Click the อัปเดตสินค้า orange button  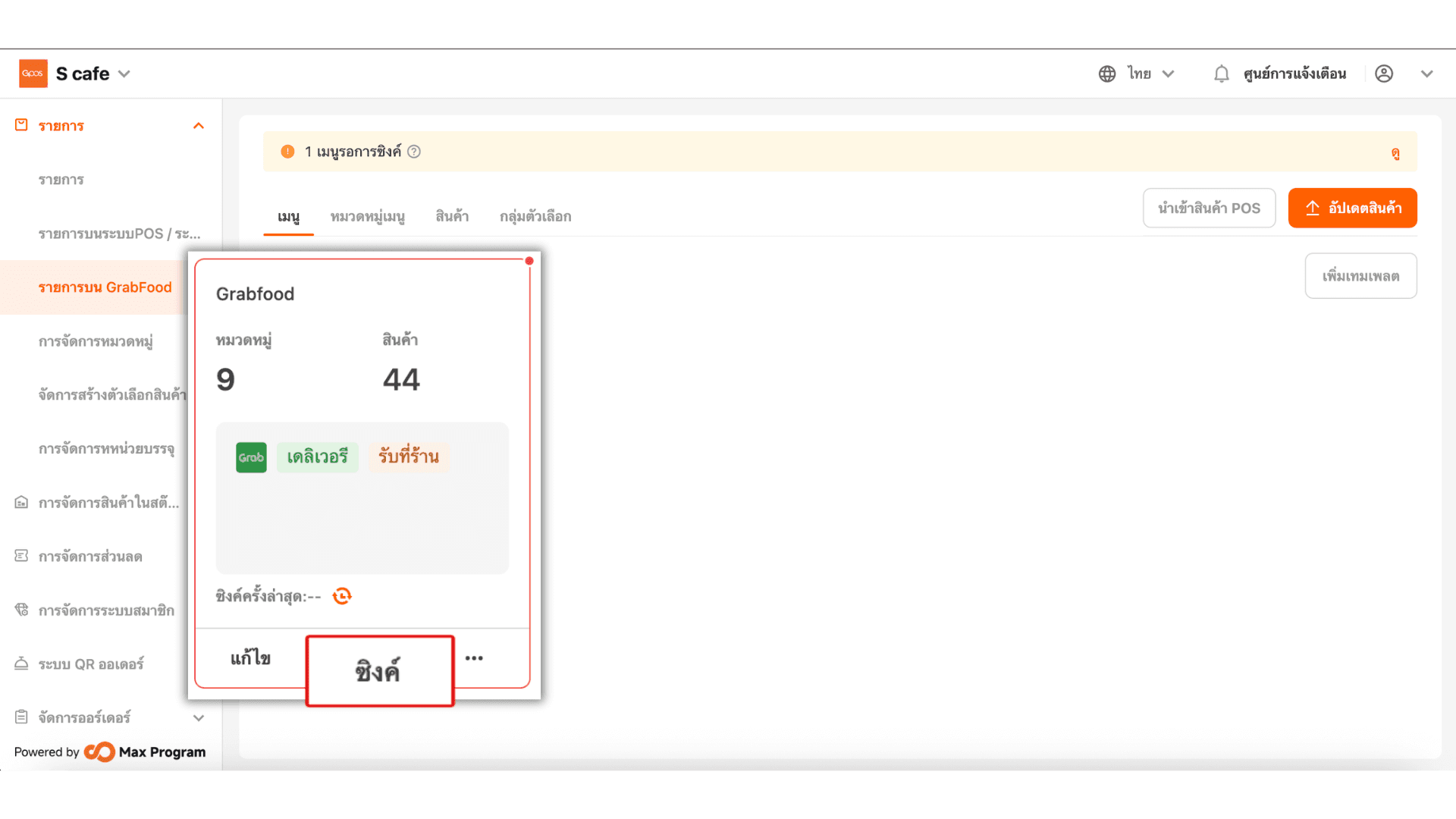pyautogui.click(x=1353, y=208)
